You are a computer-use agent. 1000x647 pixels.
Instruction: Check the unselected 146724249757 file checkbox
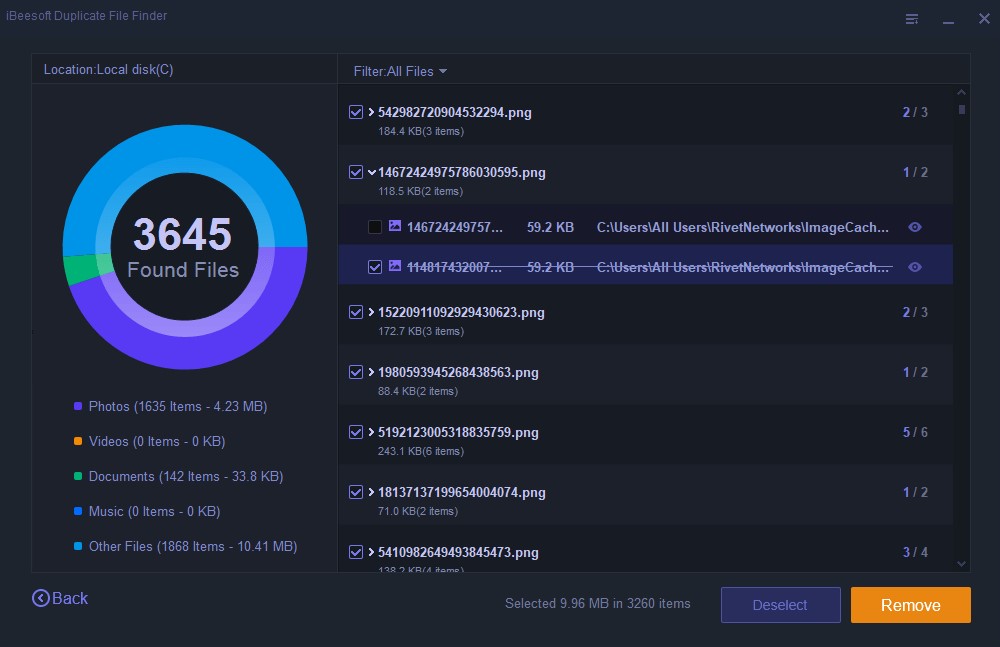[x=375, y=227]
